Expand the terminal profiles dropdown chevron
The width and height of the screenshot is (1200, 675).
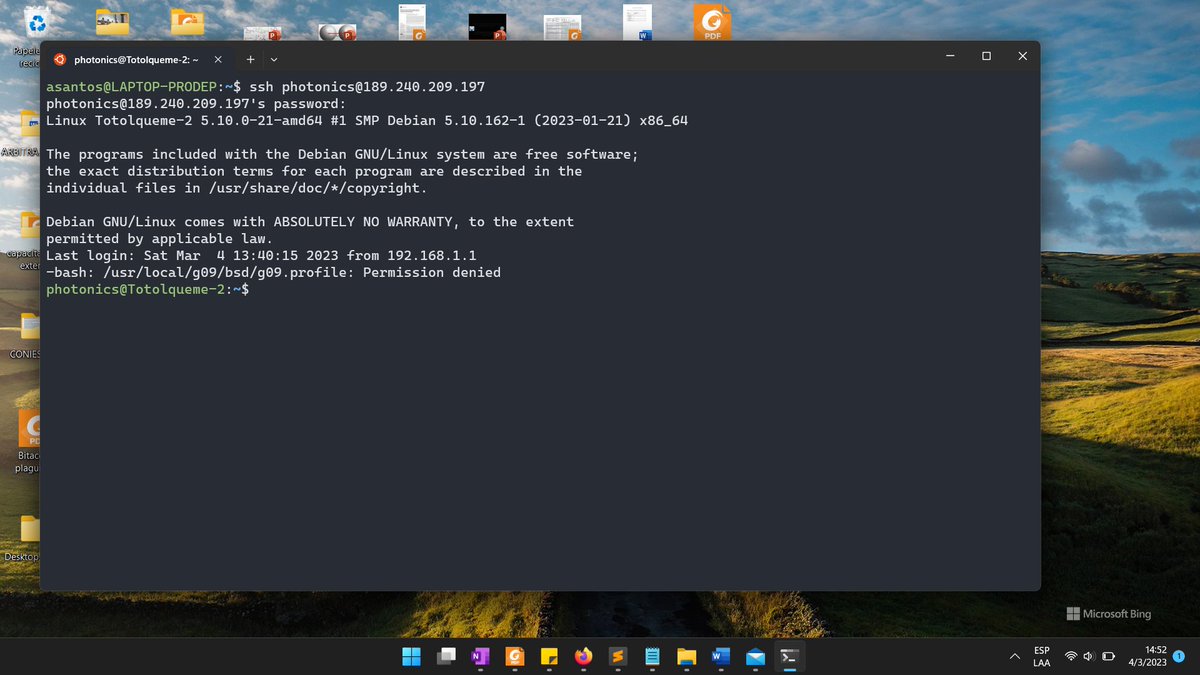(x=274, y=59)
